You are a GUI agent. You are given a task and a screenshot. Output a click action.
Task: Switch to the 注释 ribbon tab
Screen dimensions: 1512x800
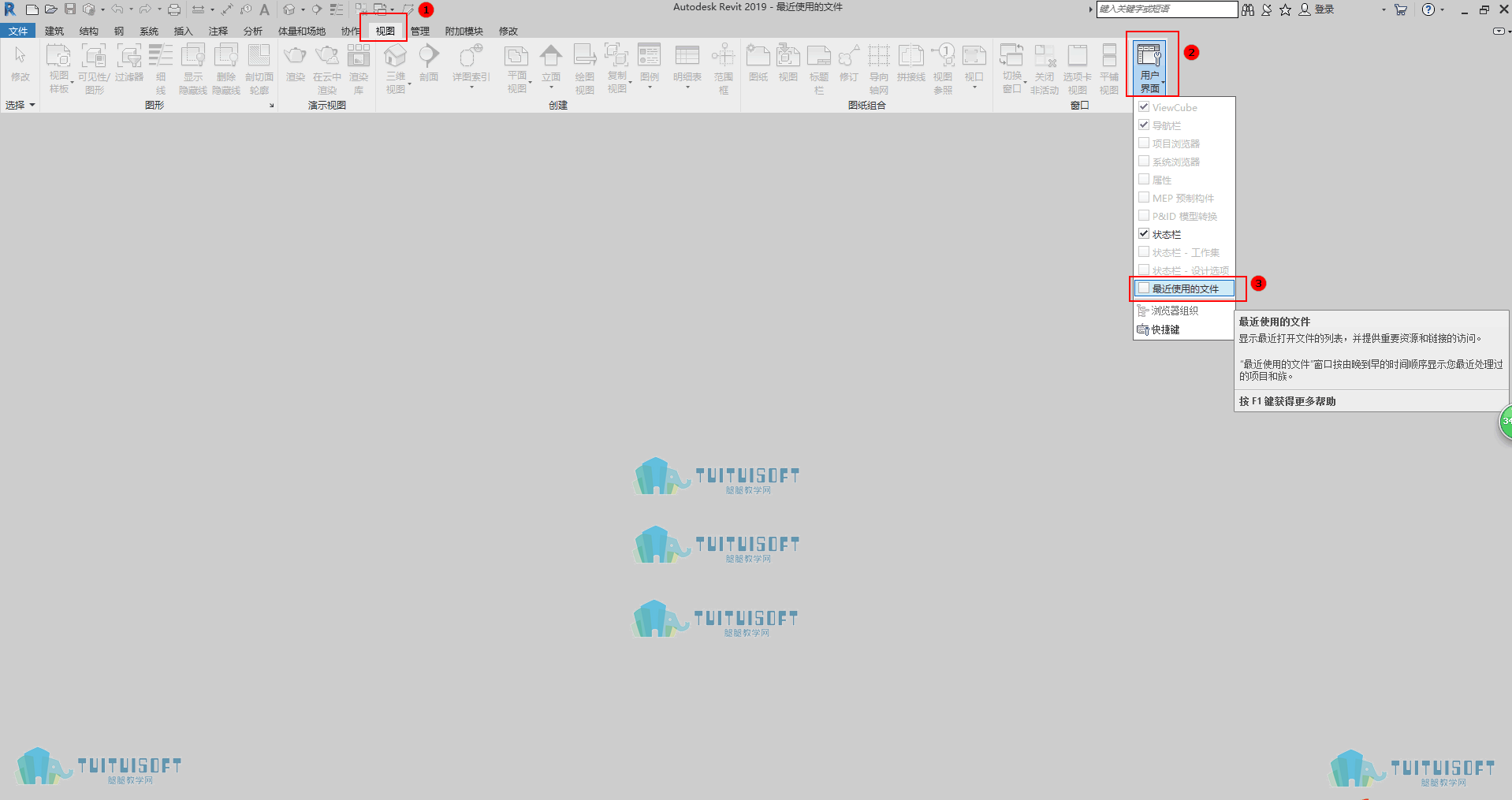218,31
